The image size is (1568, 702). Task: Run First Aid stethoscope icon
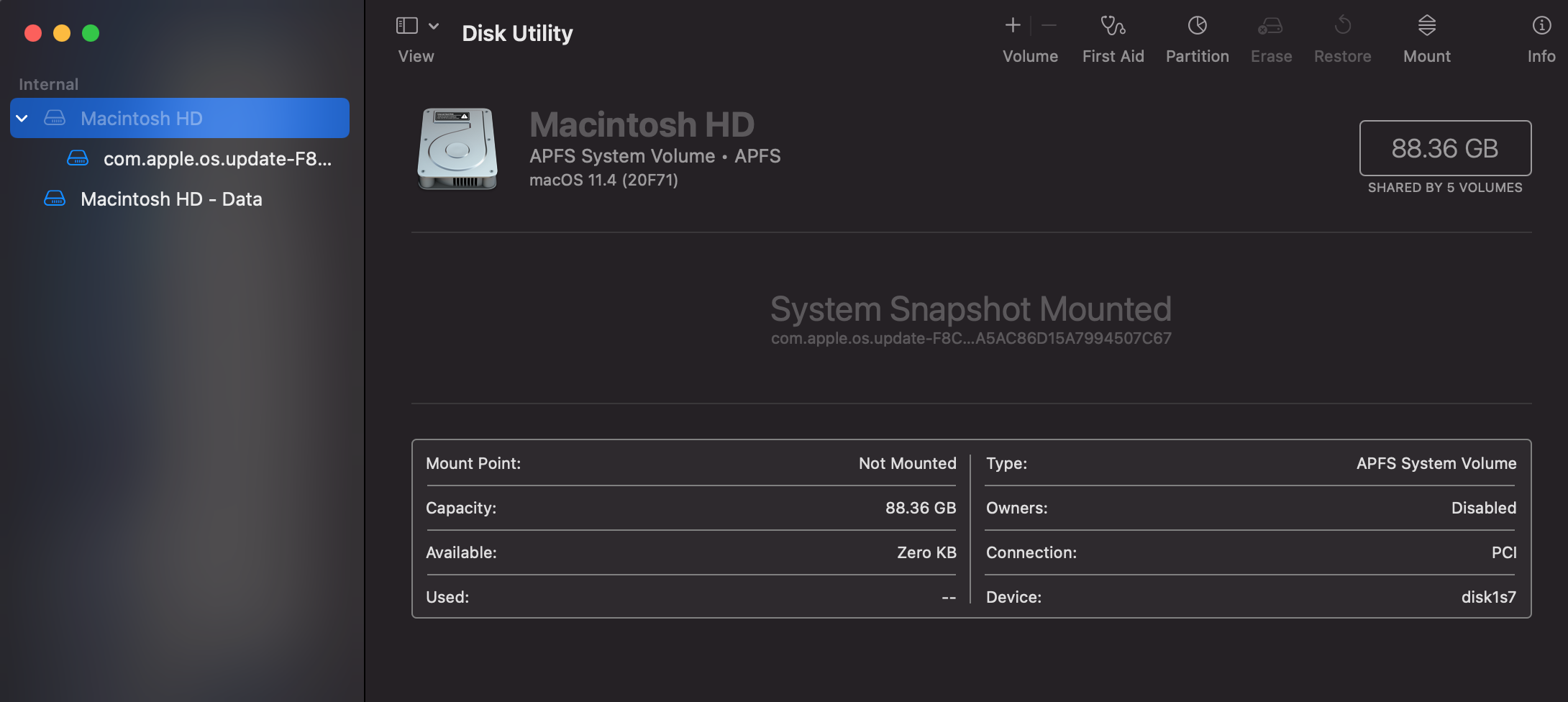click(1113, 26)
